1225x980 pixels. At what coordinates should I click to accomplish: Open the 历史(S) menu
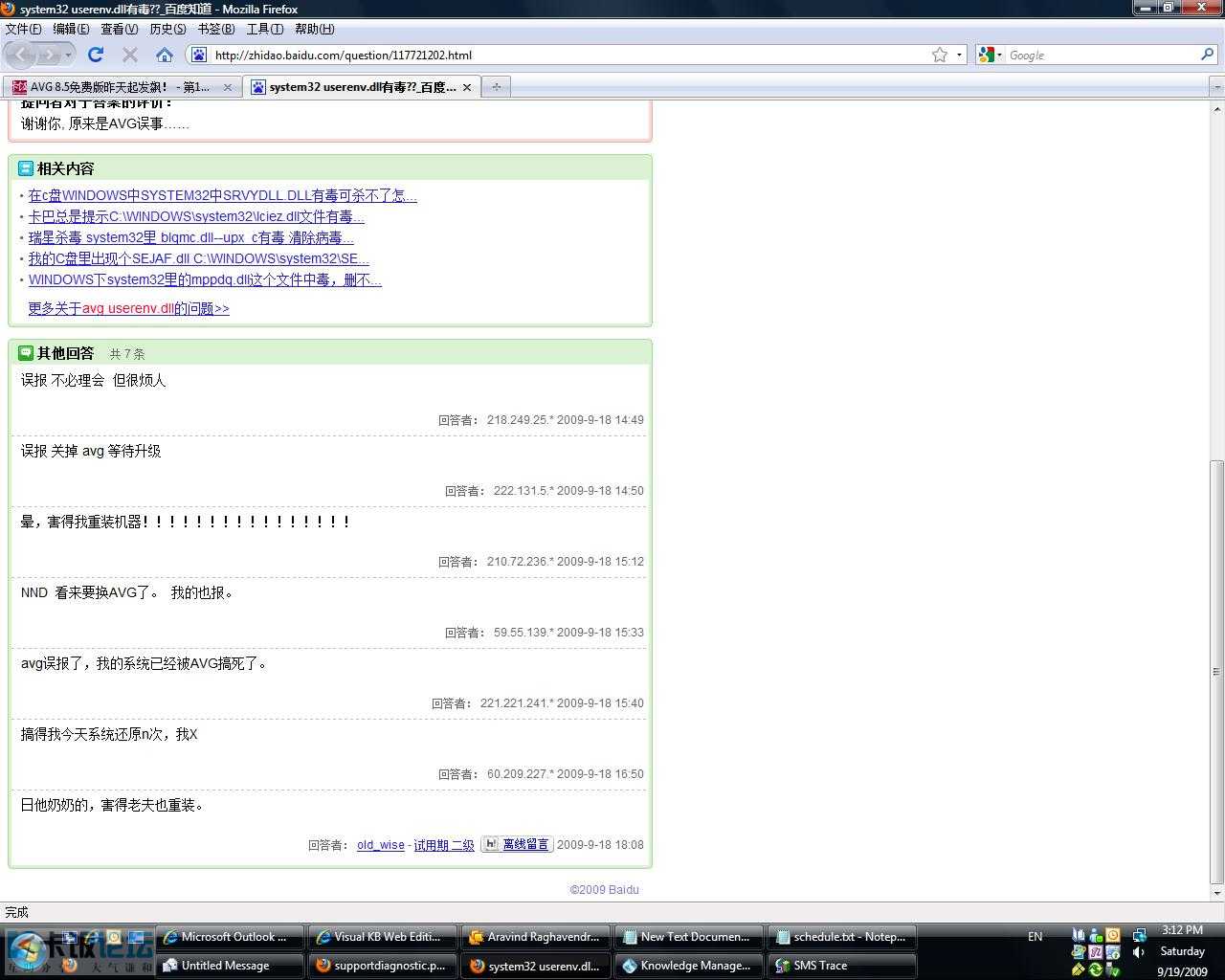(x=167, y=29)
